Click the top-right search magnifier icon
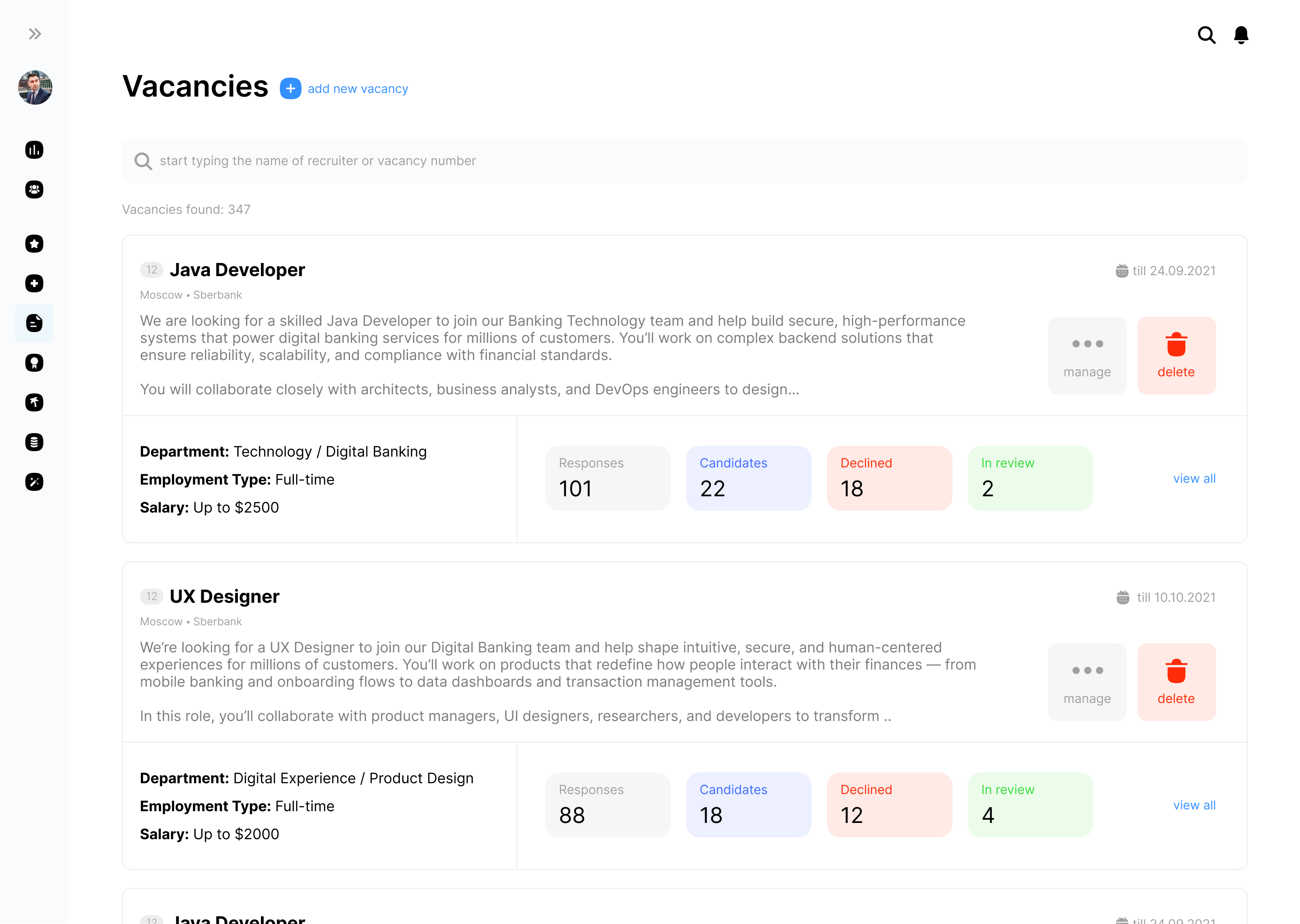This screenshot has width=1300, height=924. (1206, 35)
